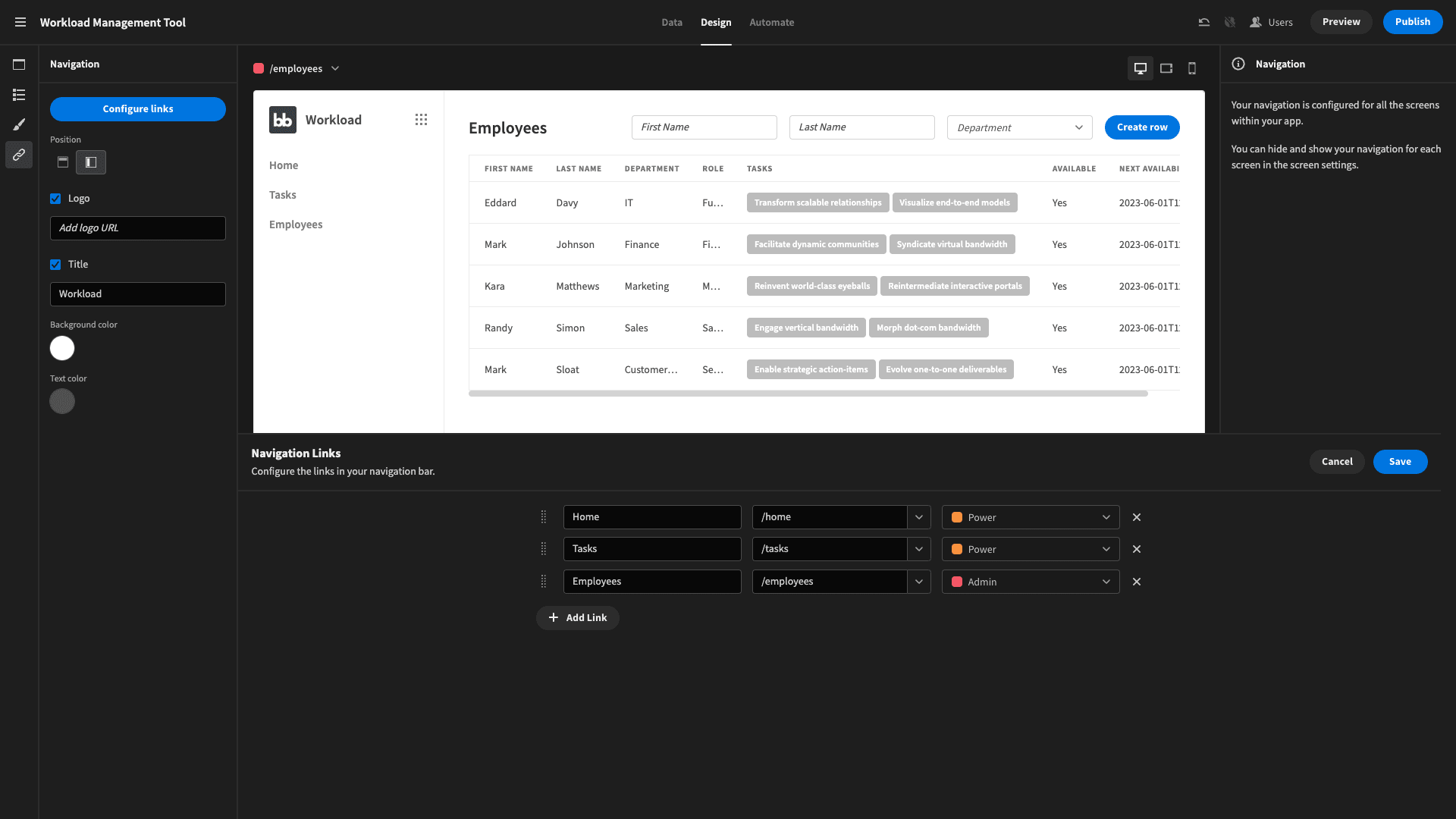The image size is (1456, 819).
Task: Switch to the Automate tab
Action: 772,22
